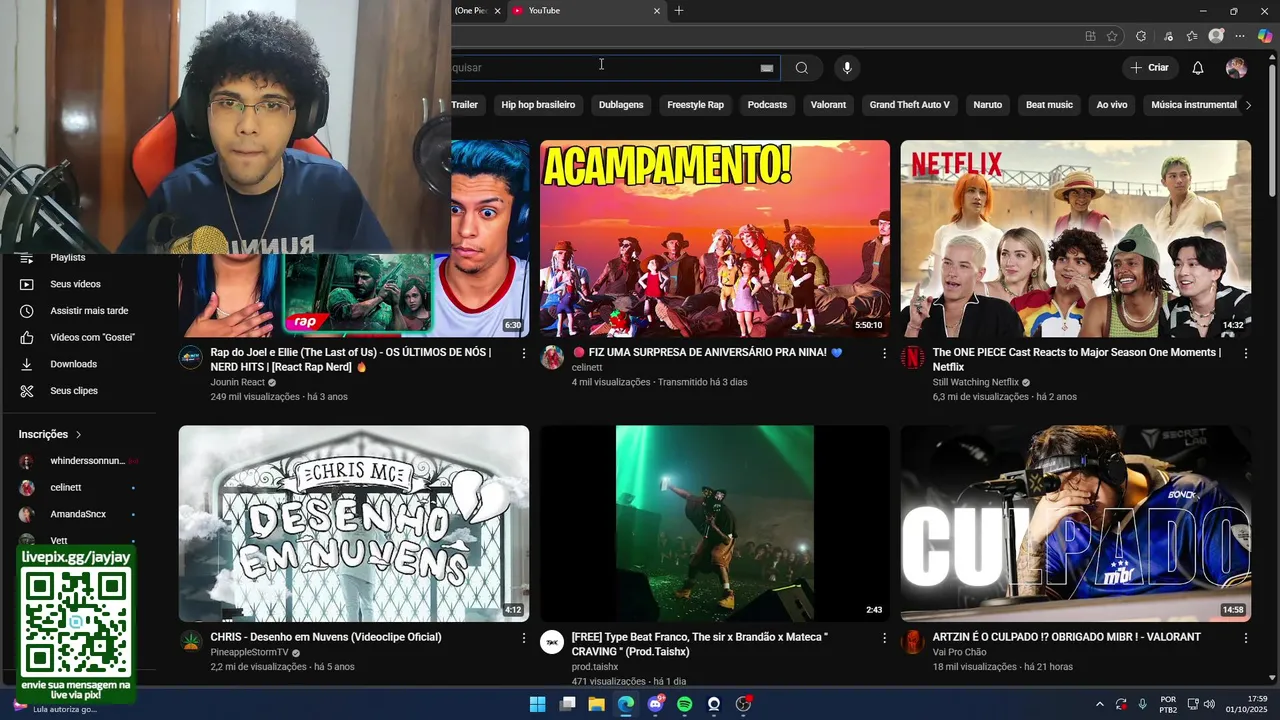Open browser extensions puzzle icon
Image resolution: width=1280 pixels, height=720 pixels.
point(1141,36)
